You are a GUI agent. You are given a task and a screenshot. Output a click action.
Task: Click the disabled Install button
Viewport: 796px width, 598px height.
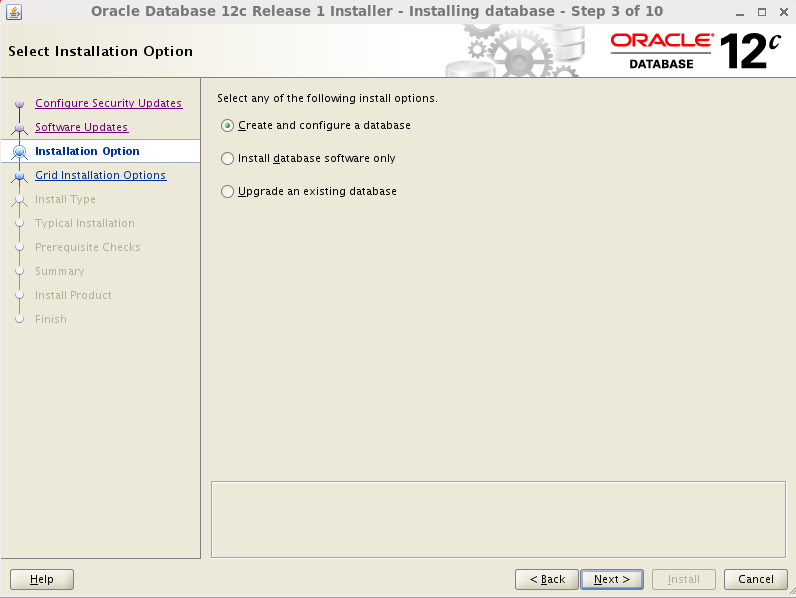click(683, 579)
